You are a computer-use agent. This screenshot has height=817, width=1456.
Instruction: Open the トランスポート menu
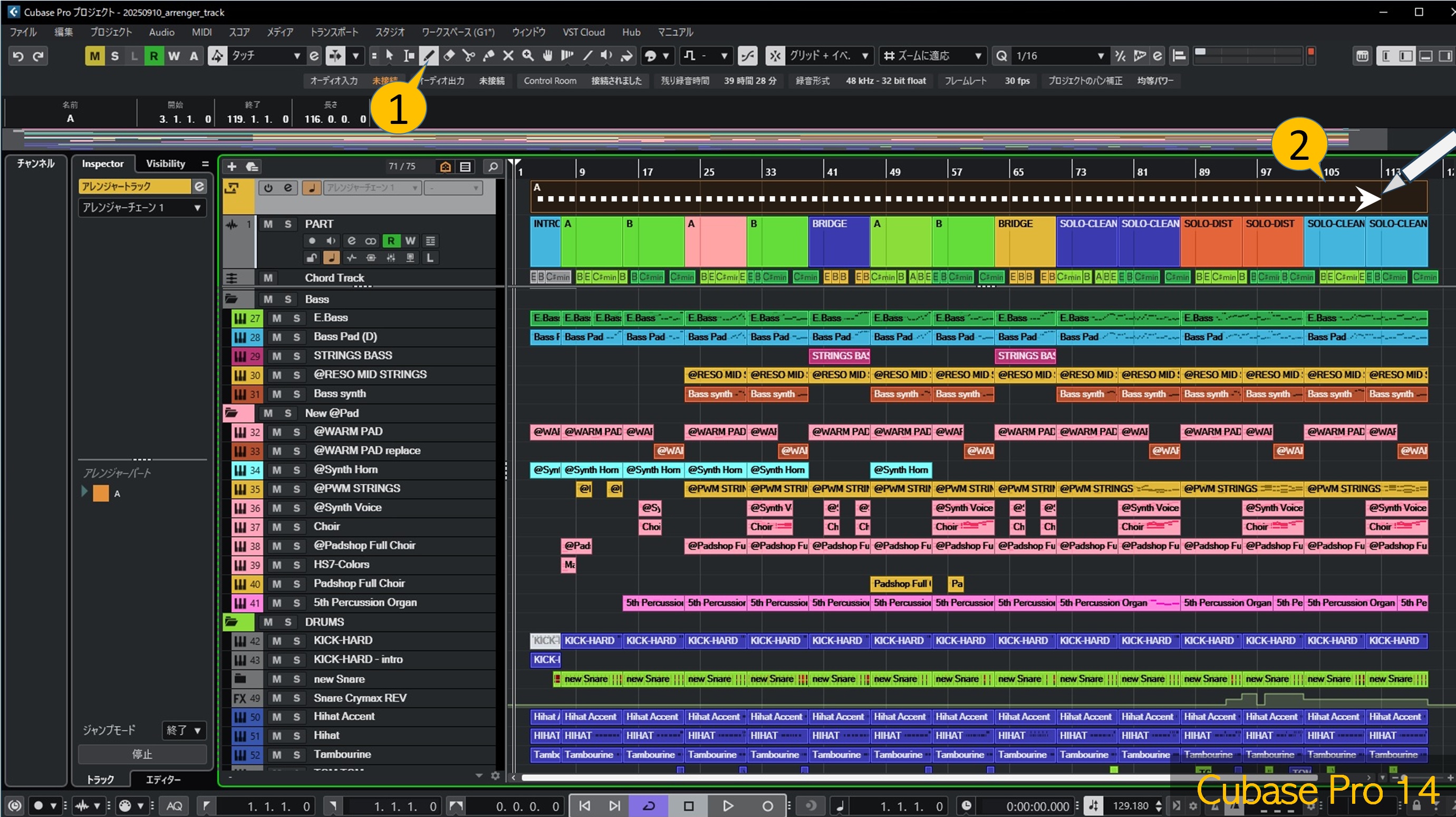pos(334,32)
